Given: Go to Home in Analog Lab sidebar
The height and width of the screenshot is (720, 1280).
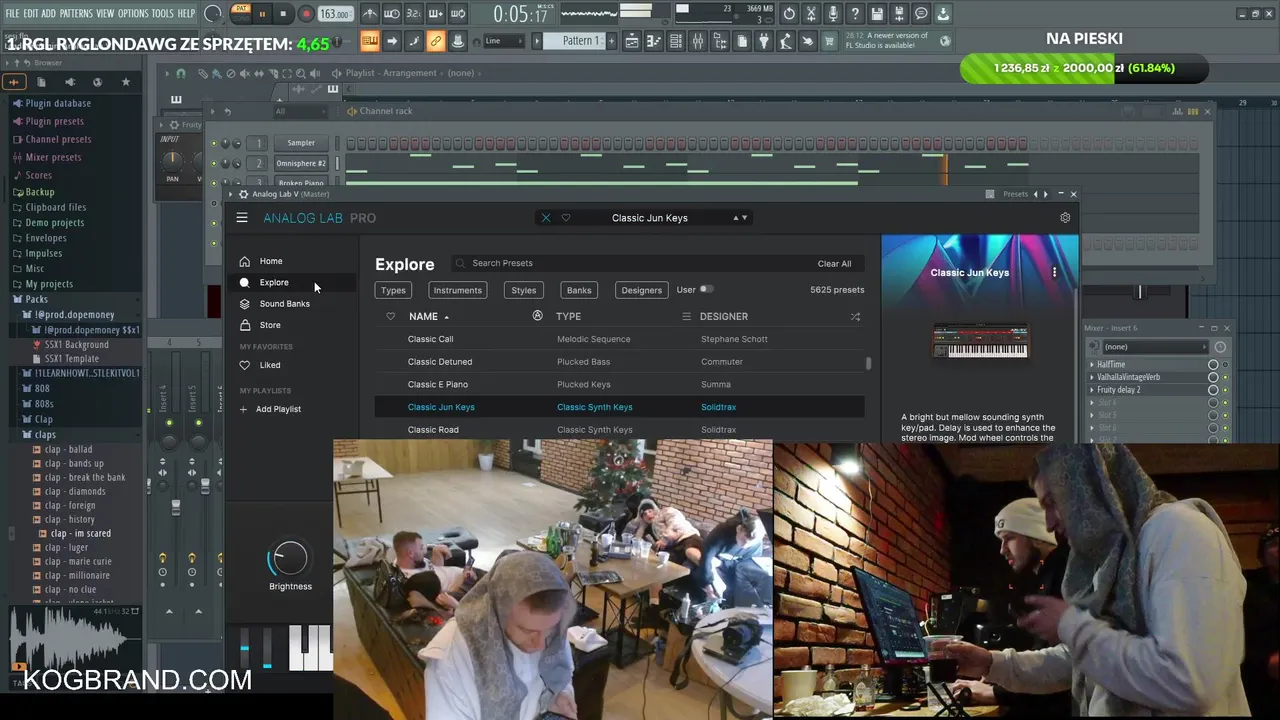Looking at the screenshot, I should 271,261.
